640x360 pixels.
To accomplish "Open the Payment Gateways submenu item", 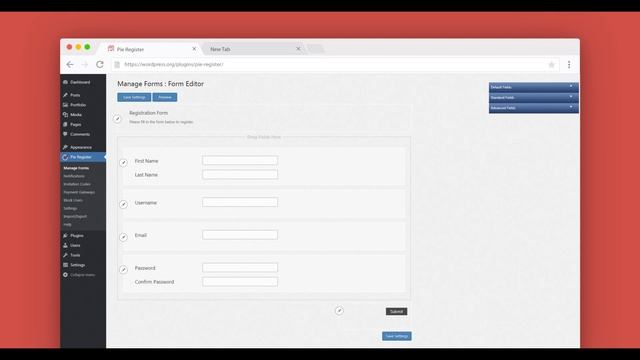I will point(79,192).
